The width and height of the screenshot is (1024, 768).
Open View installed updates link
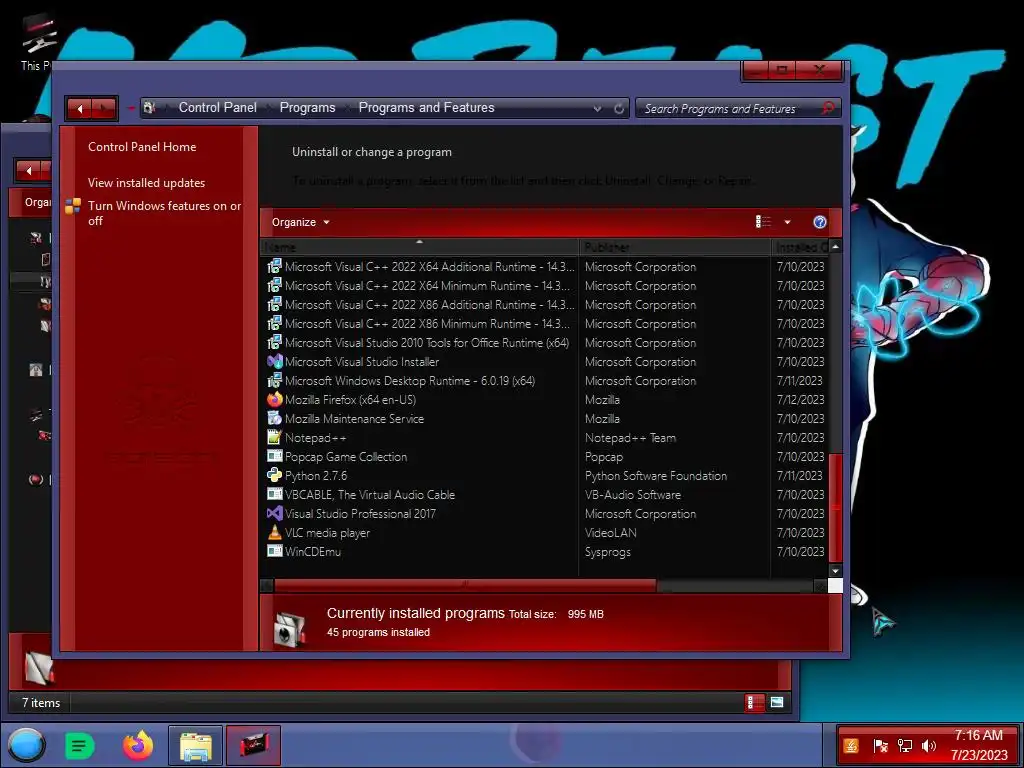pos(146,183)
